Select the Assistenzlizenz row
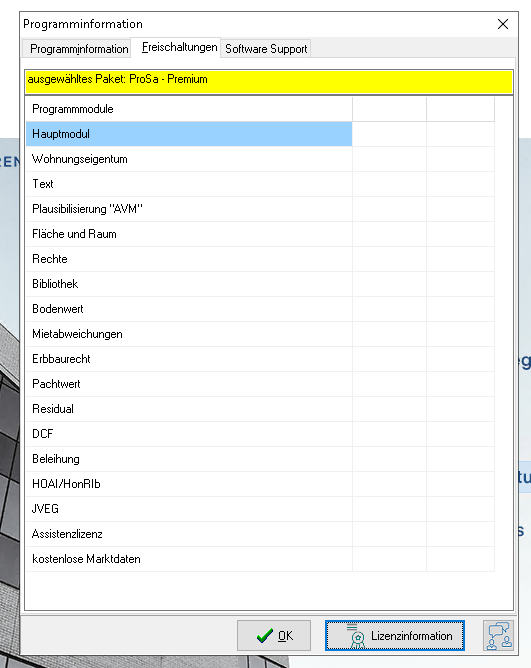Viewport: 531px width, 668px height. [189, 534]
